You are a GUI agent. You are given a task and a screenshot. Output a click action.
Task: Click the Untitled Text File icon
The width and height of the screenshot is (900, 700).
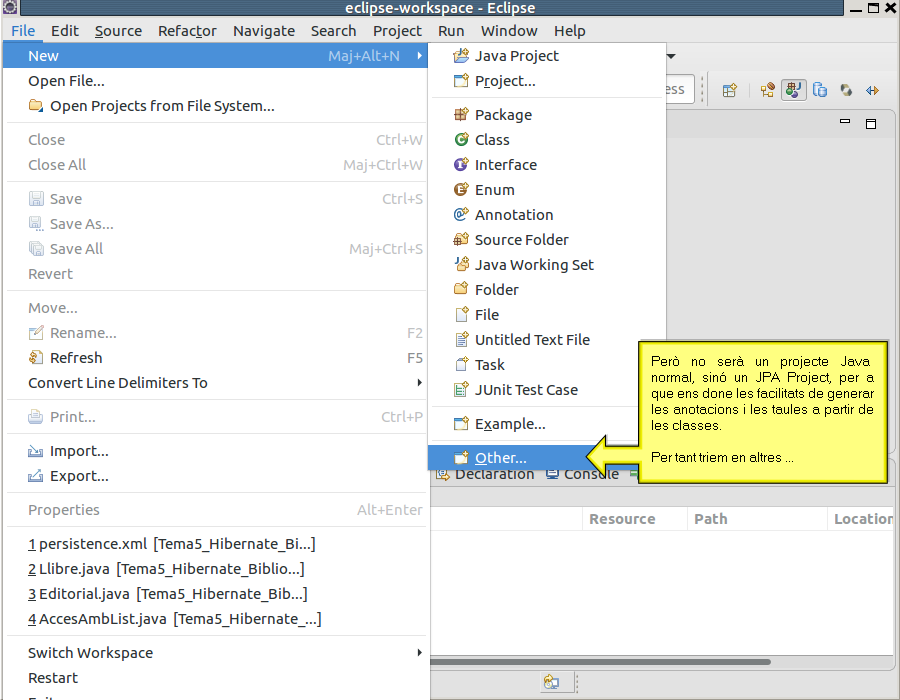pyautogui.click(x=461, y=340)
